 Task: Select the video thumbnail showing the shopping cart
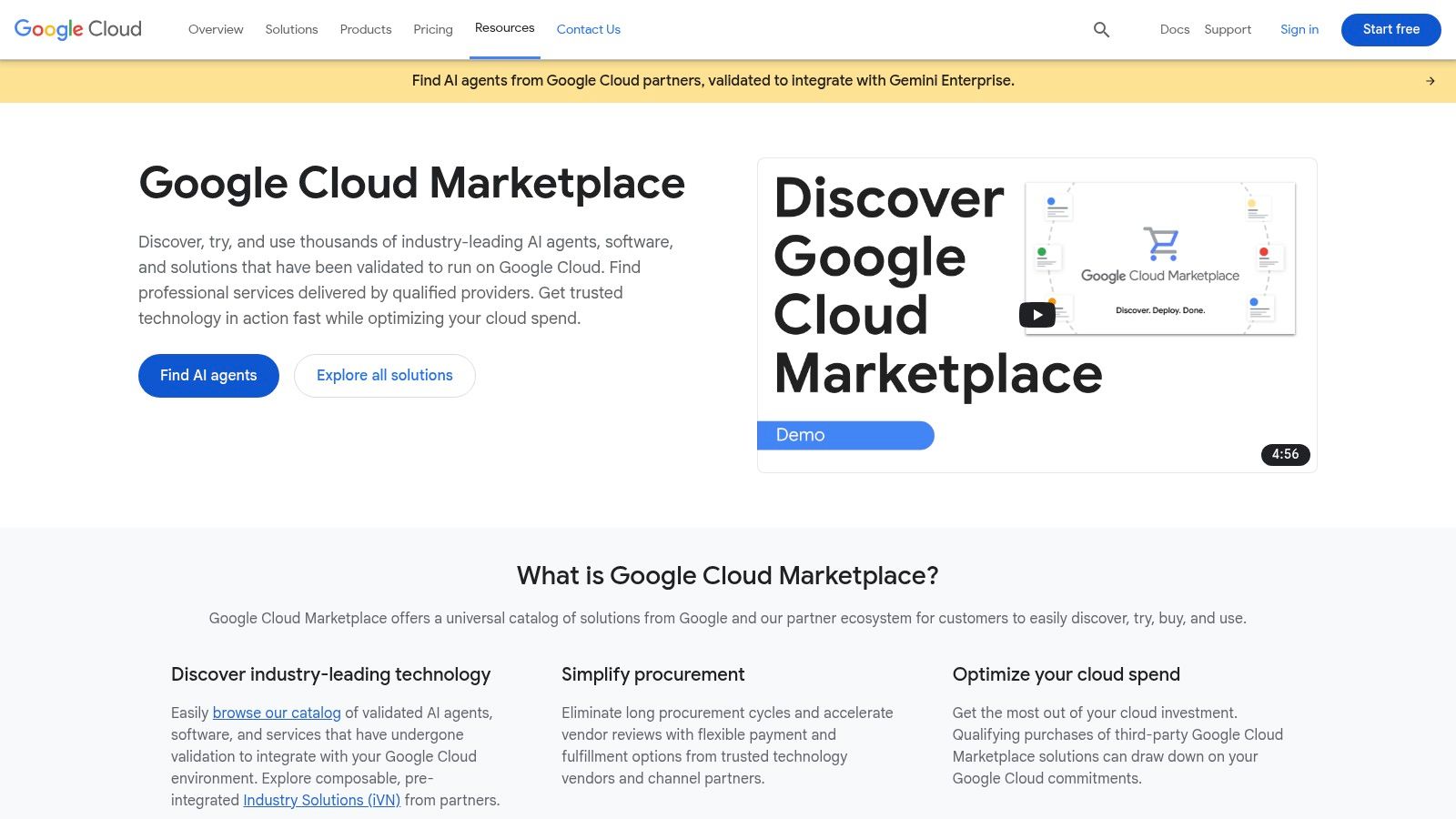coord(1159,258)
